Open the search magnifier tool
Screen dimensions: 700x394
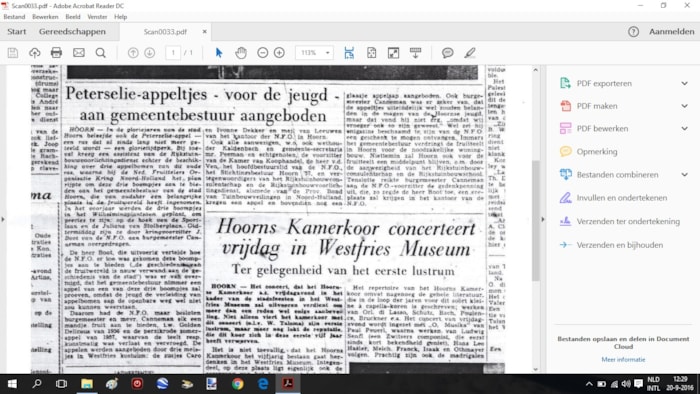click(x=100, y=53)
